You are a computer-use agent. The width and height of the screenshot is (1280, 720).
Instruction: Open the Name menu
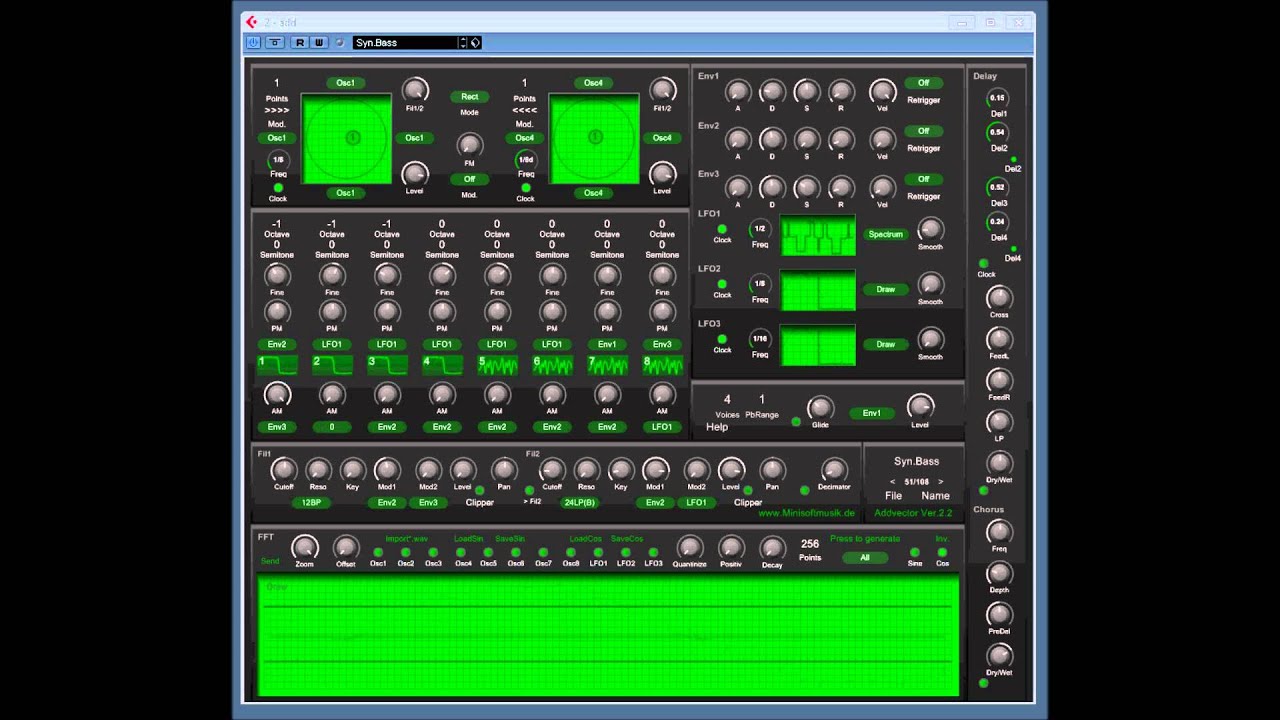(x=935, y=496)
